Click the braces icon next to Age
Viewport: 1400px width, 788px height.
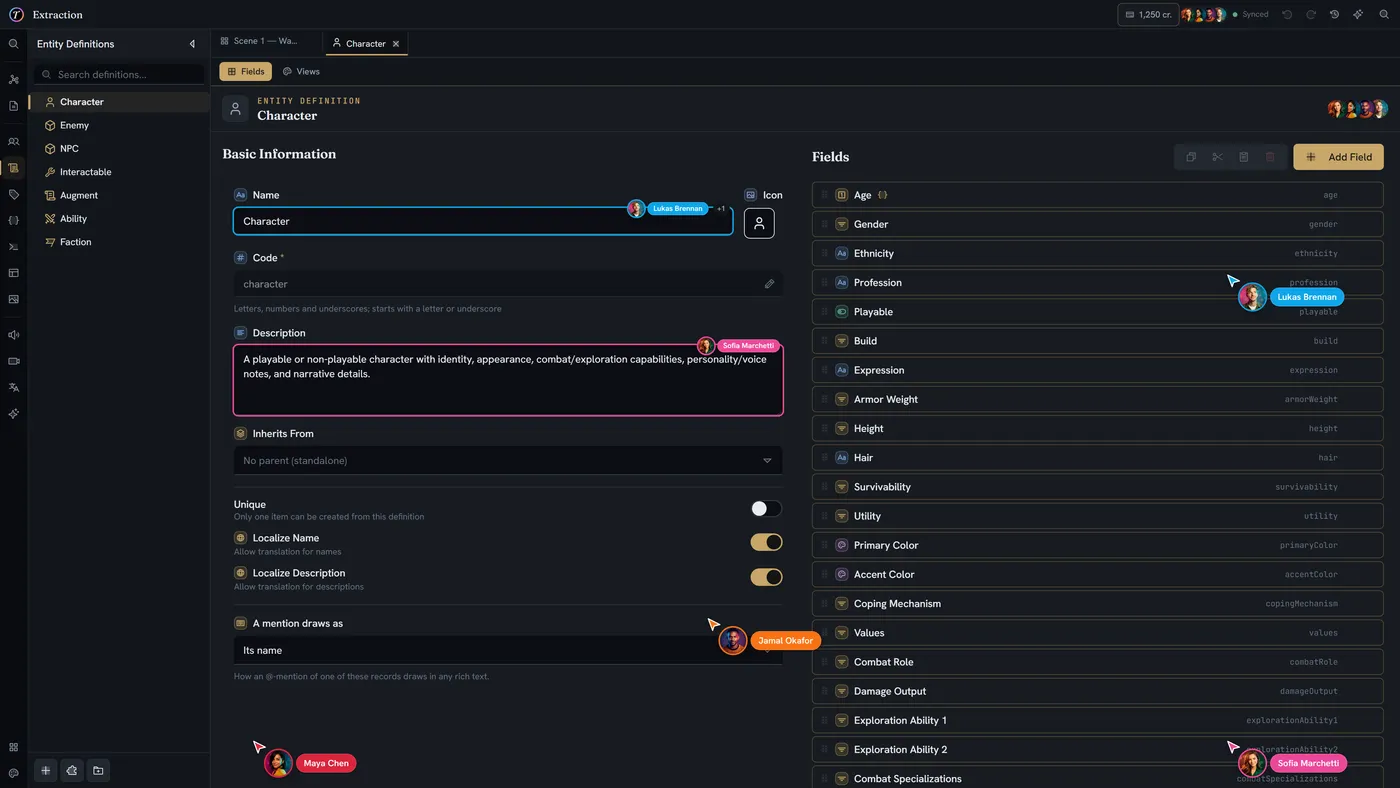click(882, 195)
